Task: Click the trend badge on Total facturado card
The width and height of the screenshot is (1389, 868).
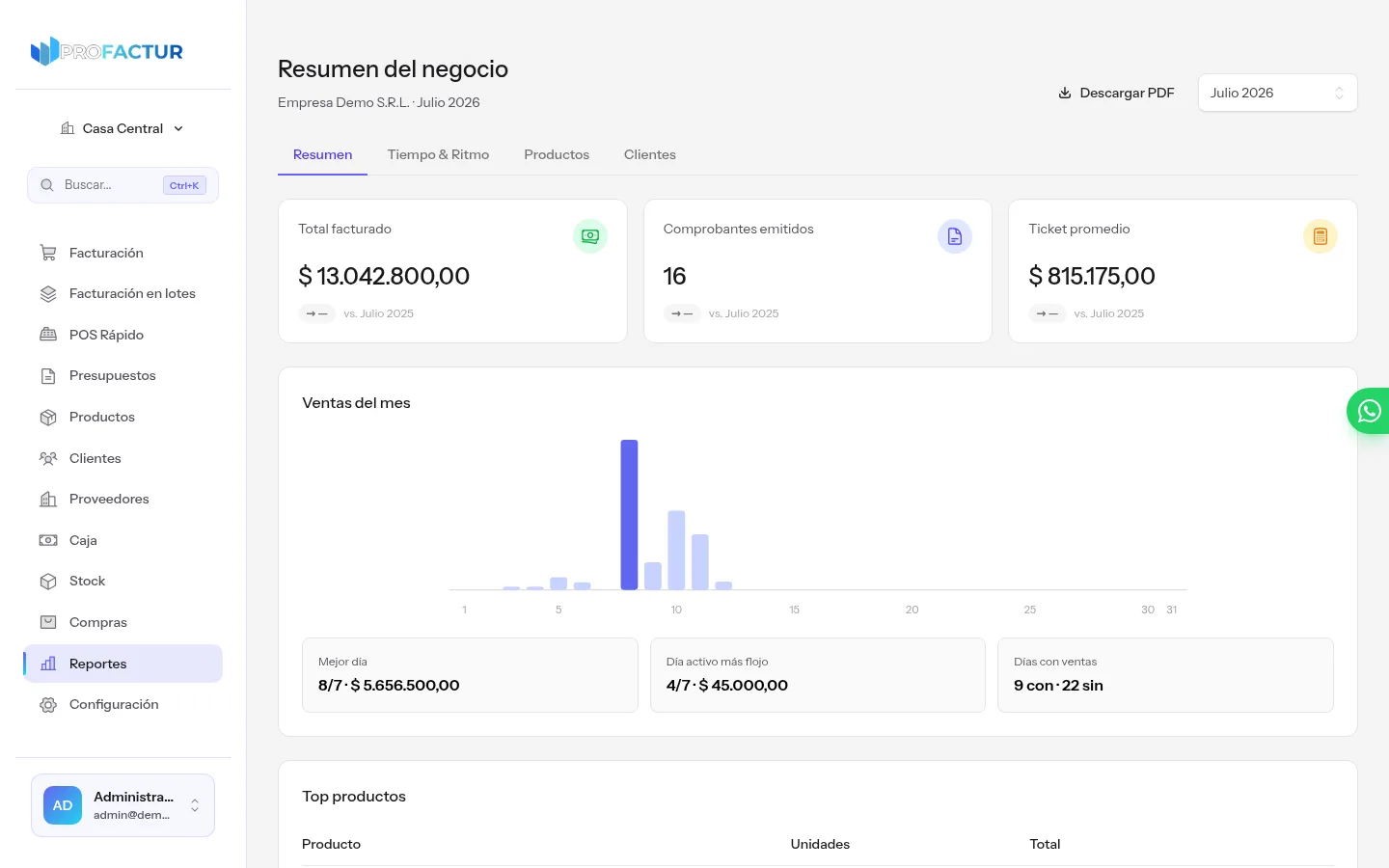Action: pyautogui.click(x=316, y=313)
